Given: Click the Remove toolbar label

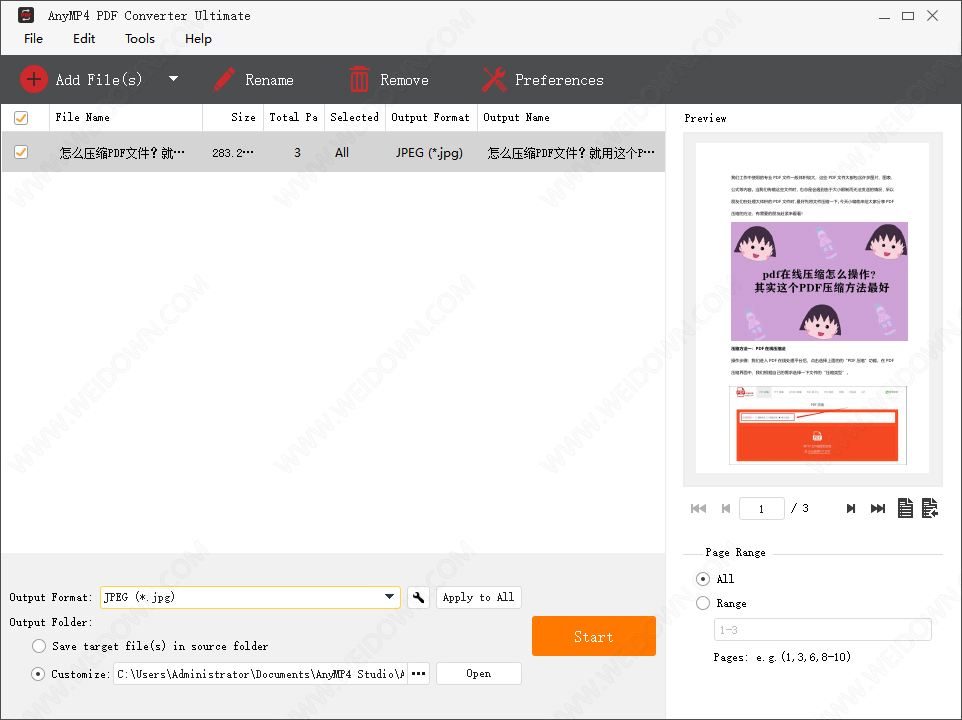Looking at the screenshot, I should (x=404, y=80).
